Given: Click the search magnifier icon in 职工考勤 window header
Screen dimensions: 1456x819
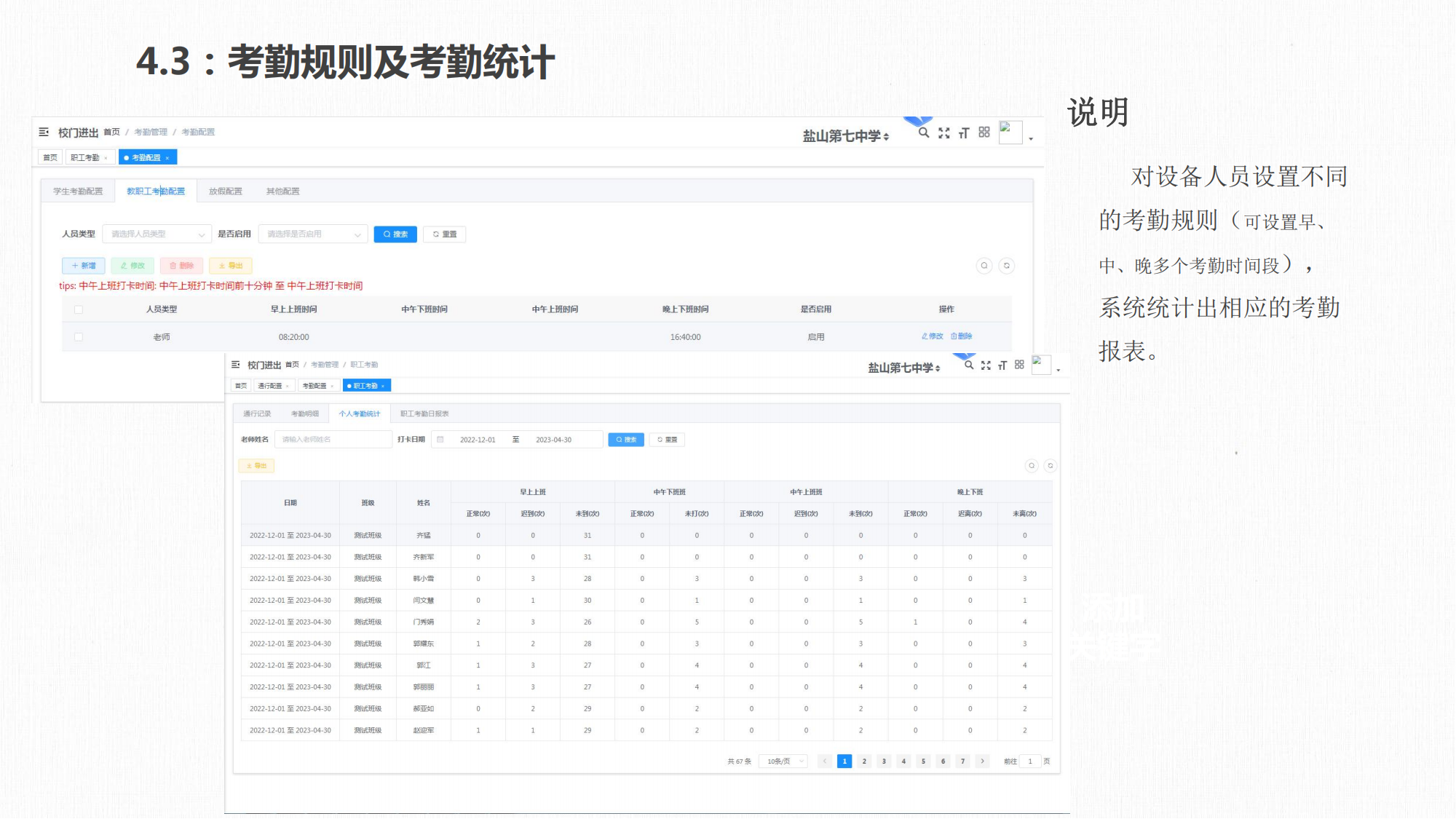Looking at the screenshot, I should 969,365.
